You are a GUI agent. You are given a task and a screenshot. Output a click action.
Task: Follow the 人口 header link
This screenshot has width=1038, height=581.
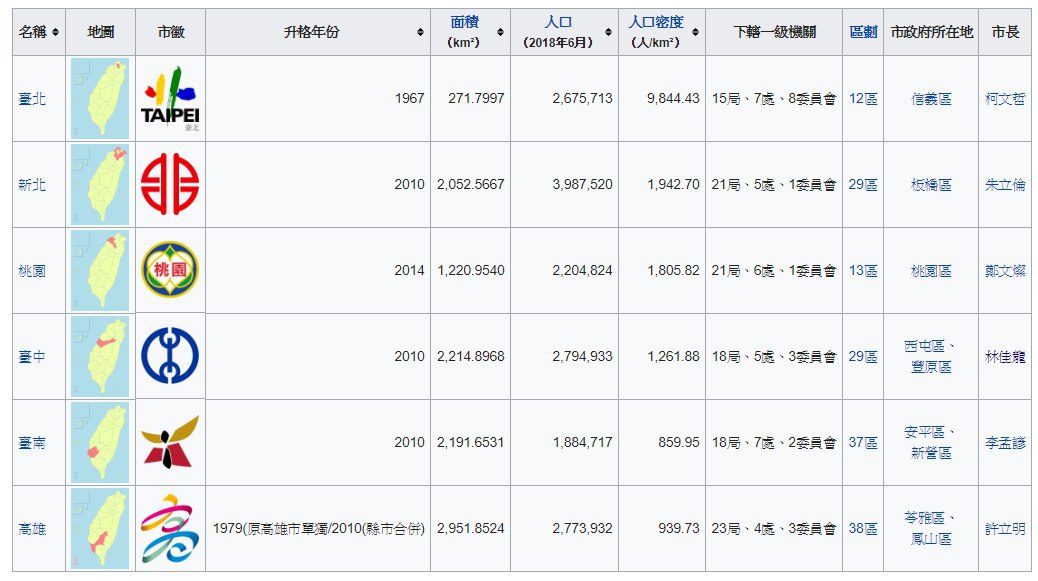(x=557, y=22)
